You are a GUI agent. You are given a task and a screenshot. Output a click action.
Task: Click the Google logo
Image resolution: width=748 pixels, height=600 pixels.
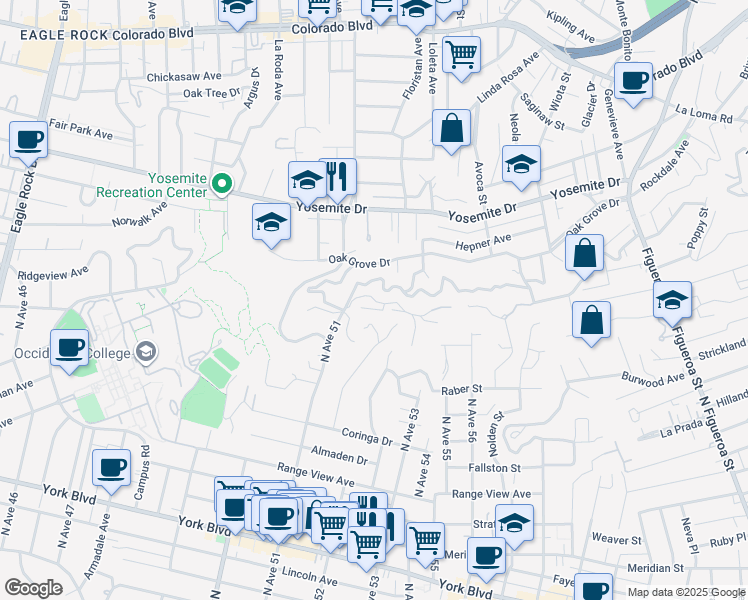coord(33,588)
